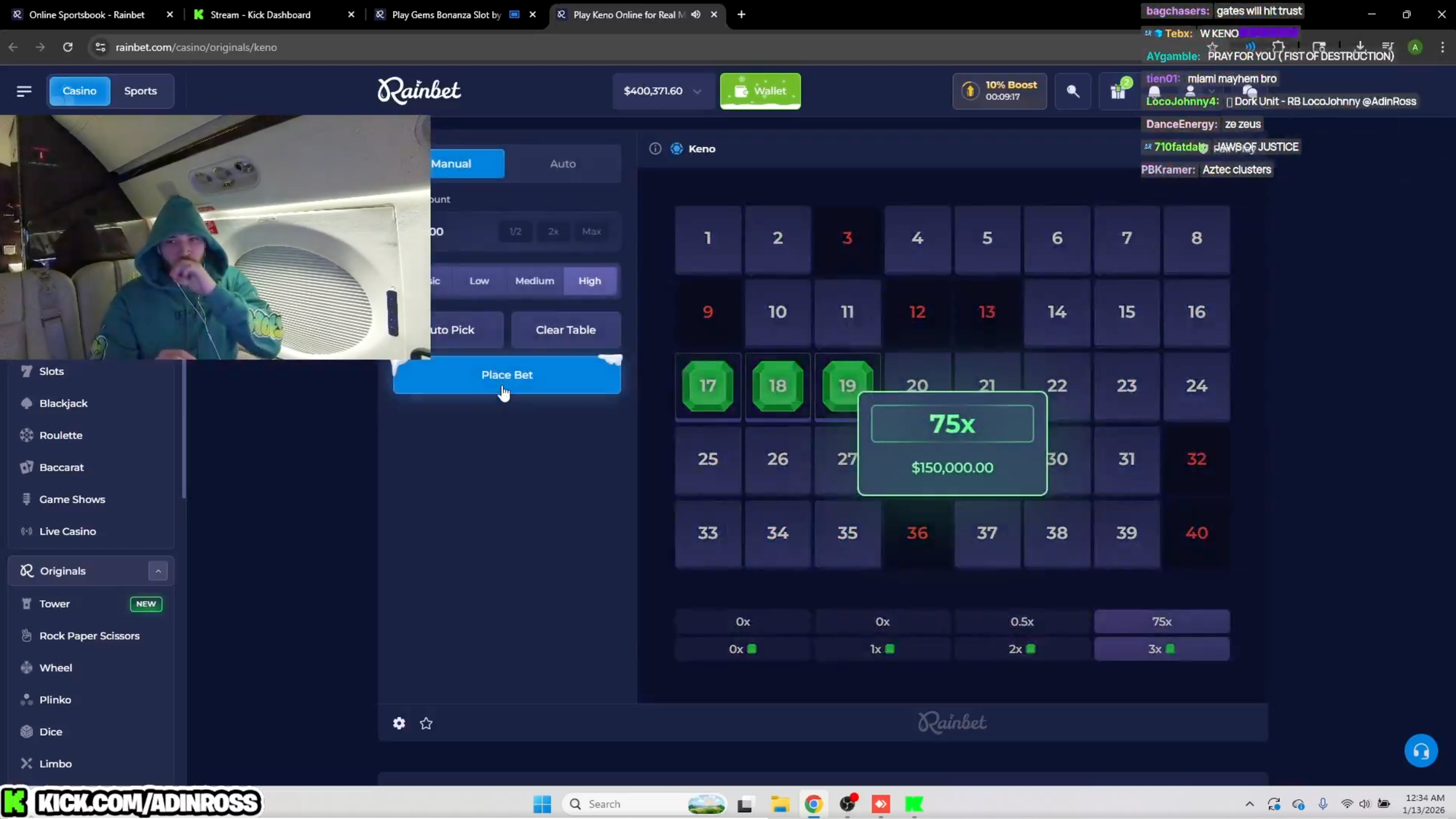Viewport: 1456px width, 819px height.
Task: Select the Medium risk option
Action: coord(534,281)
